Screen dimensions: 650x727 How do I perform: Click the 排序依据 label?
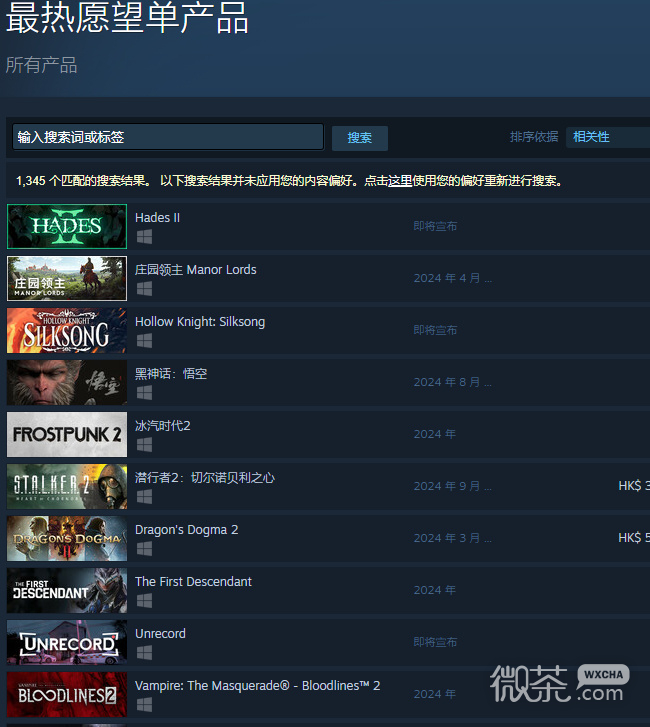pos(534,137)
